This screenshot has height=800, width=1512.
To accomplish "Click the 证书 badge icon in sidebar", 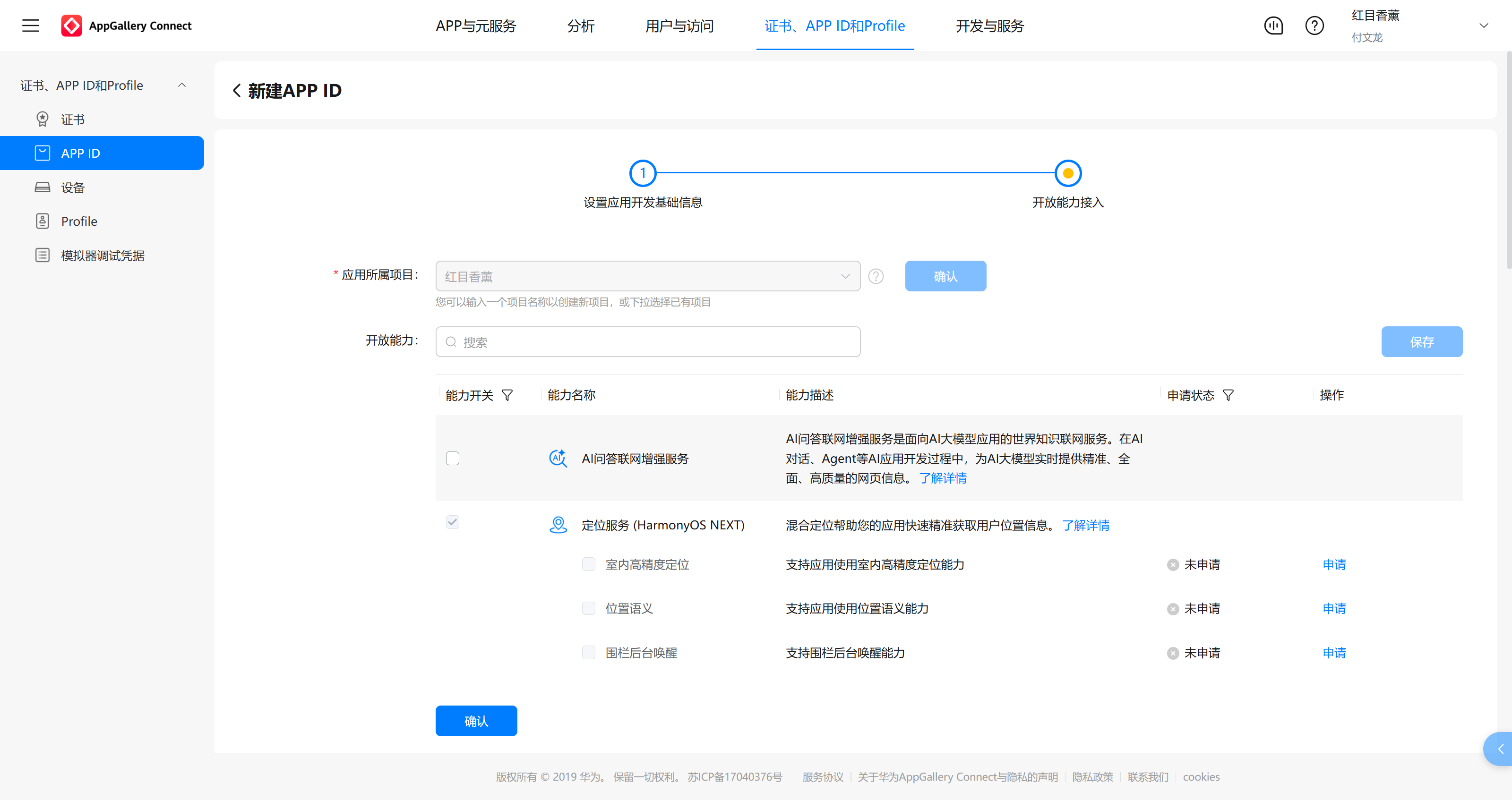I will point(42,119).
